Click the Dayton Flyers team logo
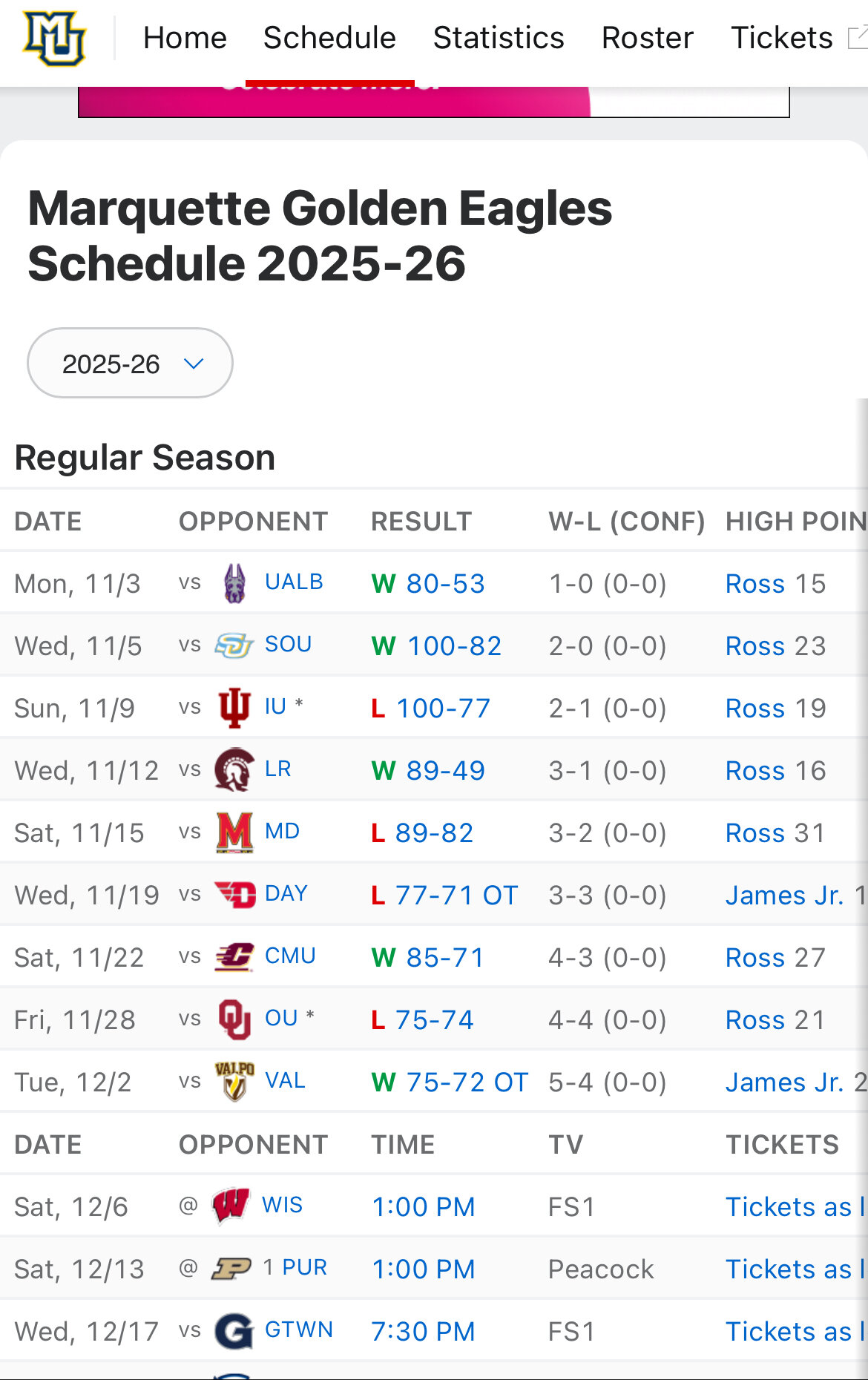The width and height of the screenshot is (868, 1380). tap(234, 895)
